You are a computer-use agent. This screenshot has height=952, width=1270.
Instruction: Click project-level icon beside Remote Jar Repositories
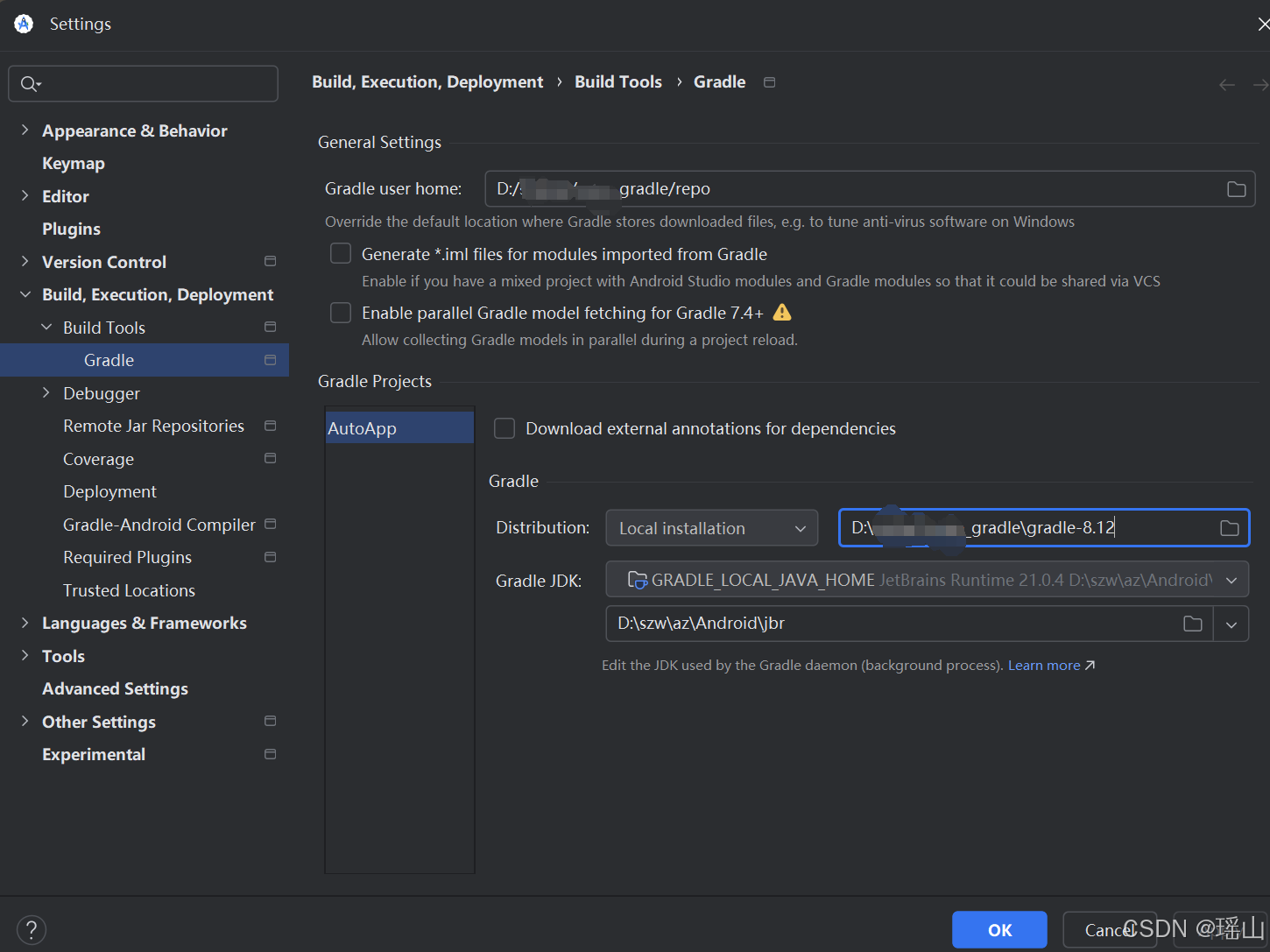270,426
